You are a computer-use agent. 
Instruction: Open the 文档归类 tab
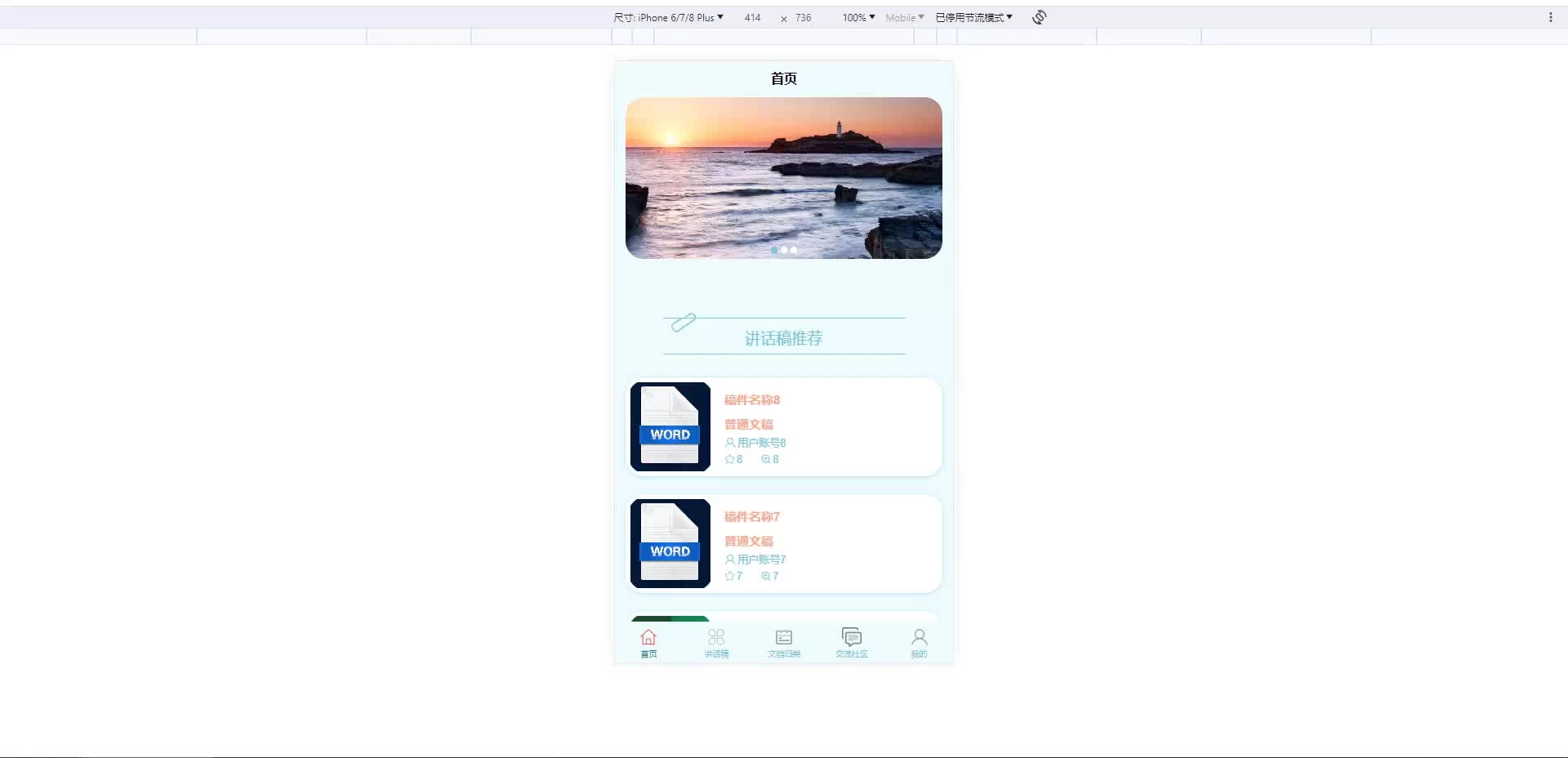point(784,643)
